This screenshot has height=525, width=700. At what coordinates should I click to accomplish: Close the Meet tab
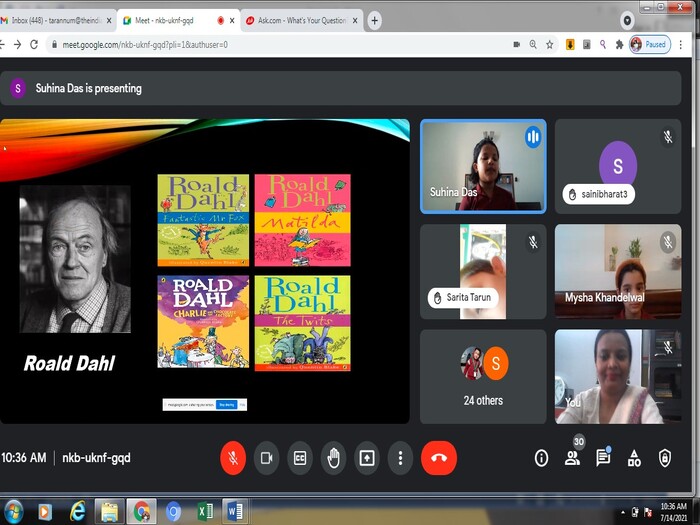[232, 21]
